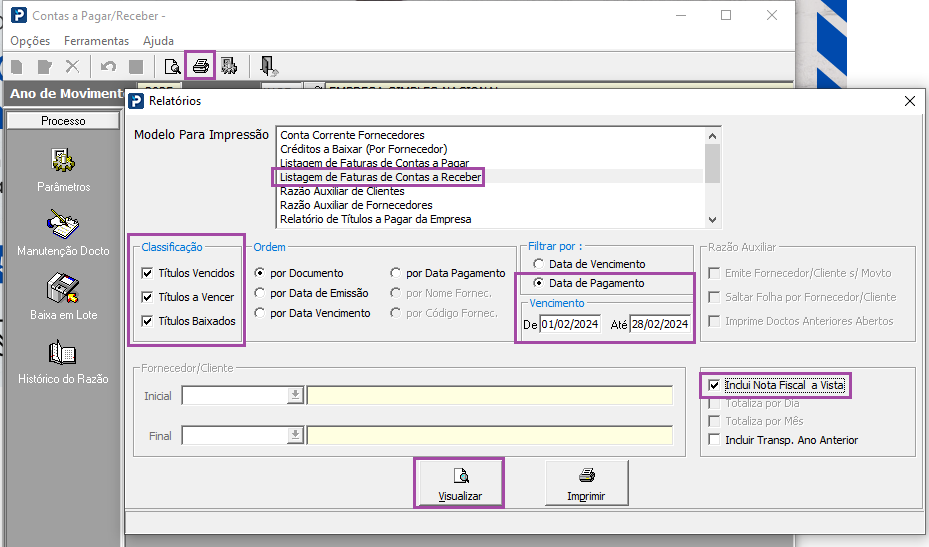Screen dimensions: 929x547
Task: Select the Data de Vencimento radio button
Action: pos(539,264)
